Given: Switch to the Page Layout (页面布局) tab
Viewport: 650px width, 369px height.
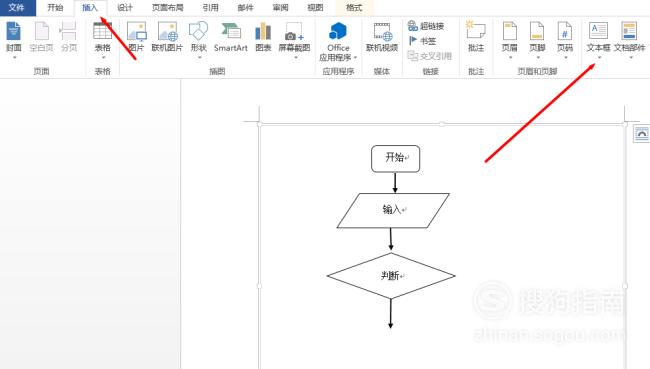Looking at the screenshot, I should coord(167,7).
